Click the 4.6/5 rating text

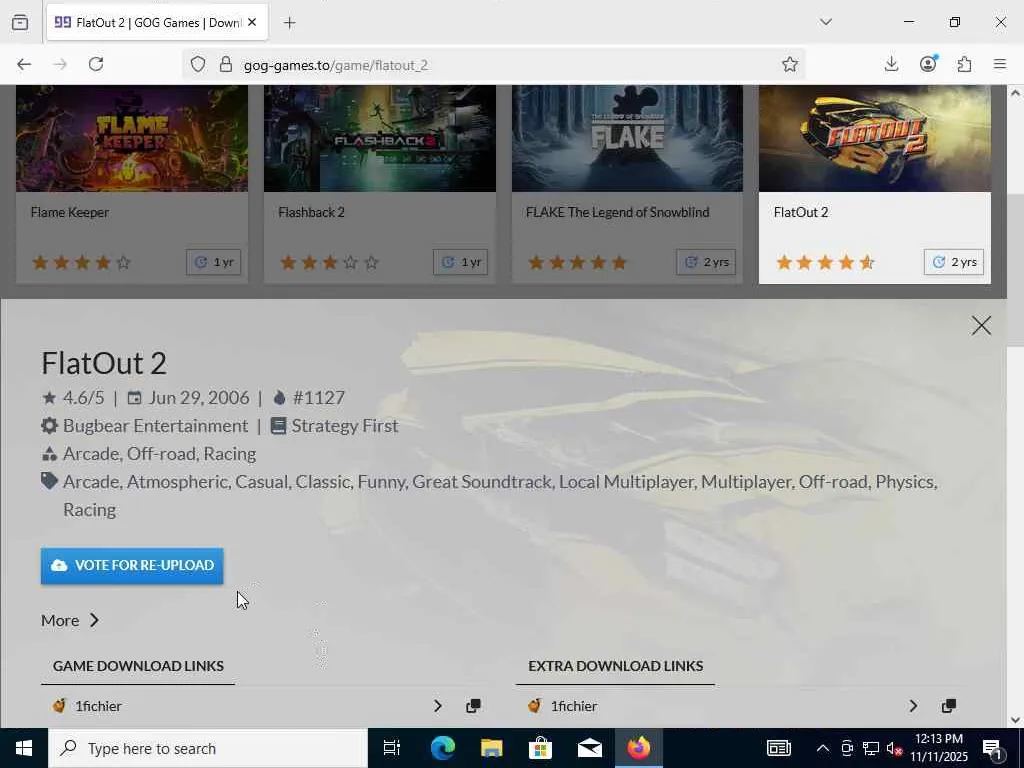tap(84, 398)
